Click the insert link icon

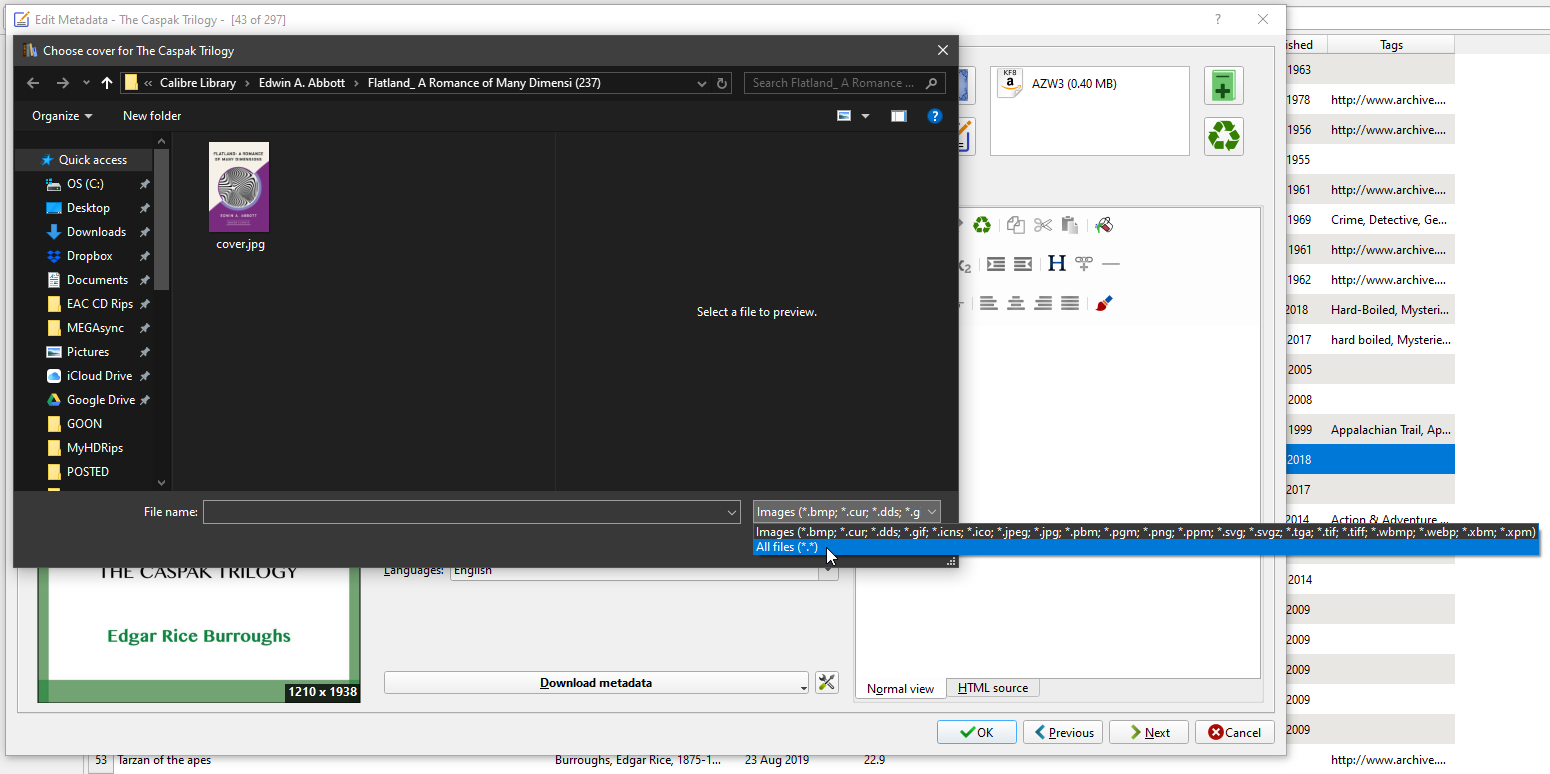coord(1084,264)
